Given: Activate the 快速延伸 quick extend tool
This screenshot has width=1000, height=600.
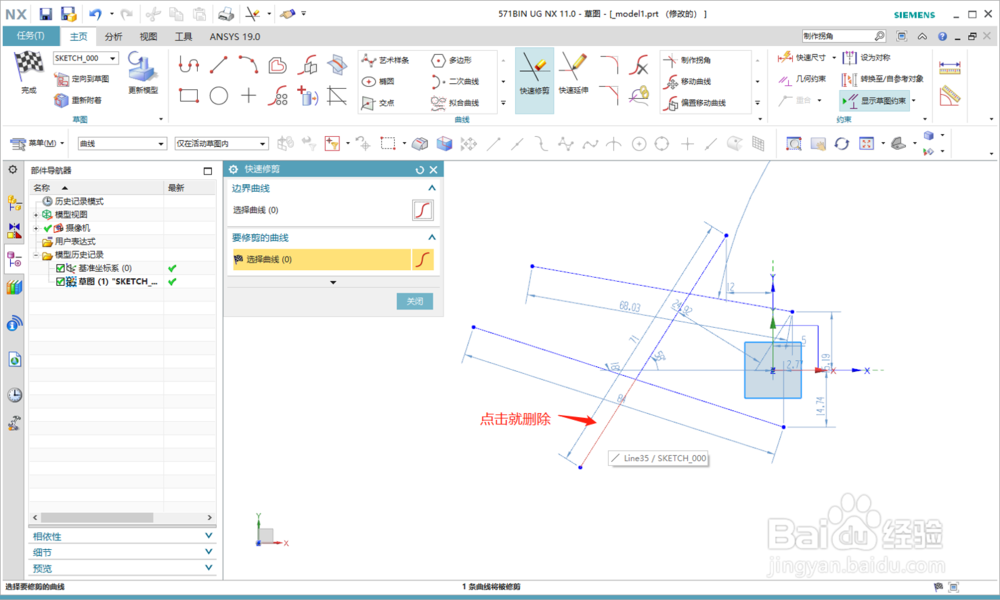Looking at the screenshot, I should point(573,74).
